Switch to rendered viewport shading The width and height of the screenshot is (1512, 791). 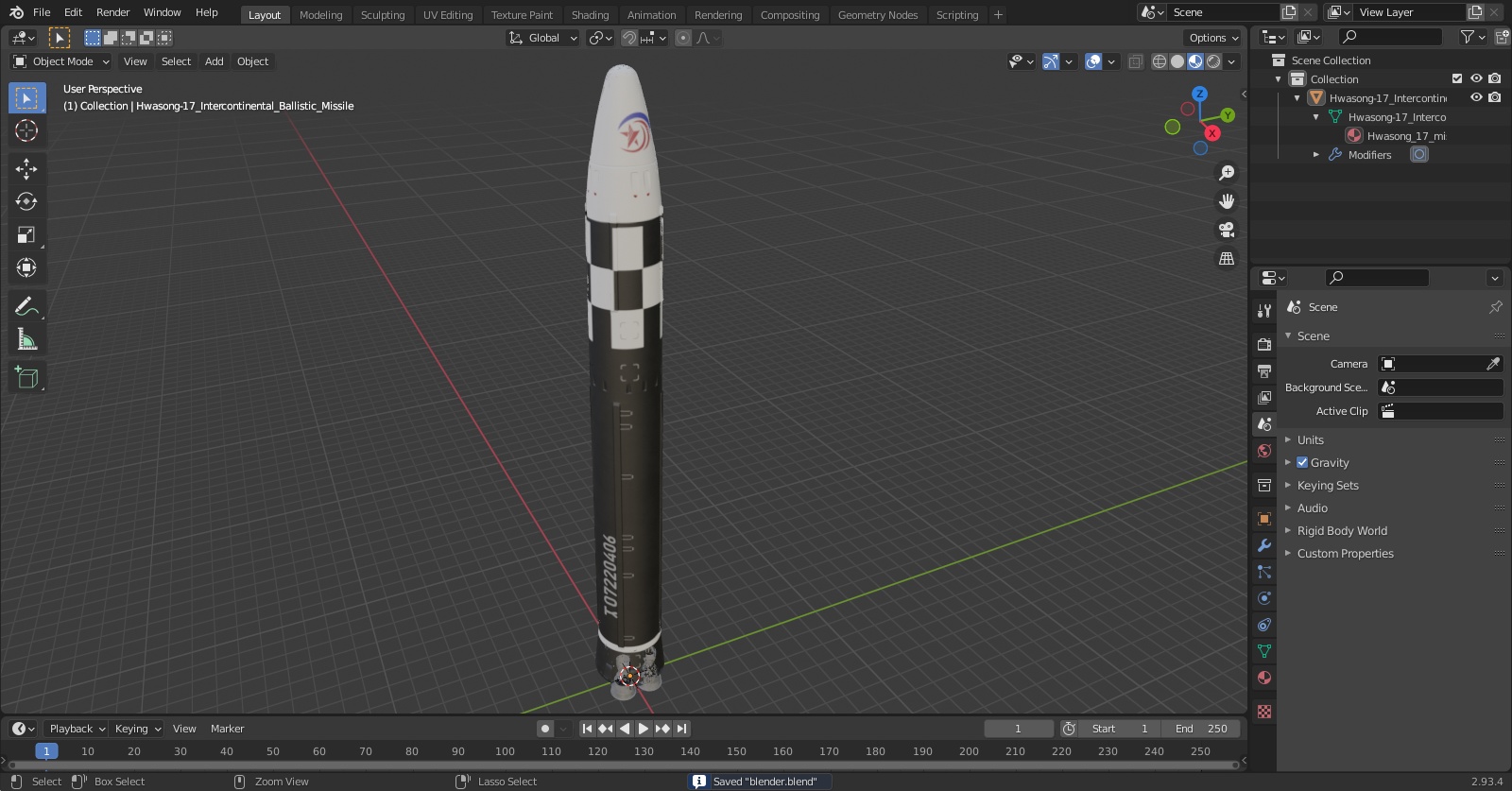pyautogui.click(x=1213, y=61)
